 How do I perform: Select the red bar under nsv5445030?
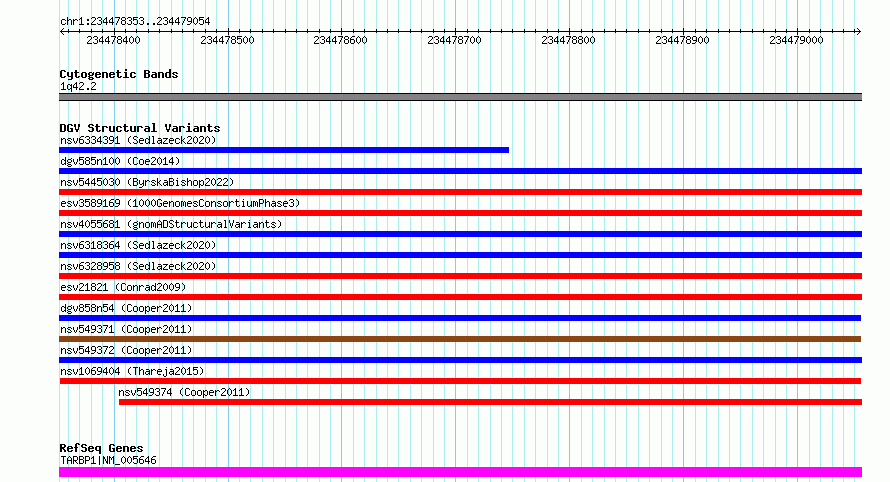pos(460,192)
